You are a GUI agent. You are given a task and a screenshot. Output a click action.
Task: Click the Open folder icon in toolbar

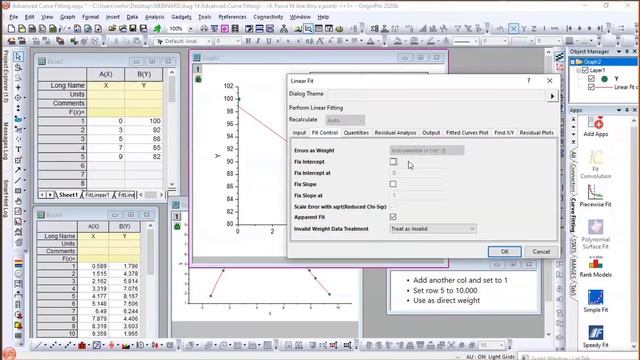pos(112,29)
